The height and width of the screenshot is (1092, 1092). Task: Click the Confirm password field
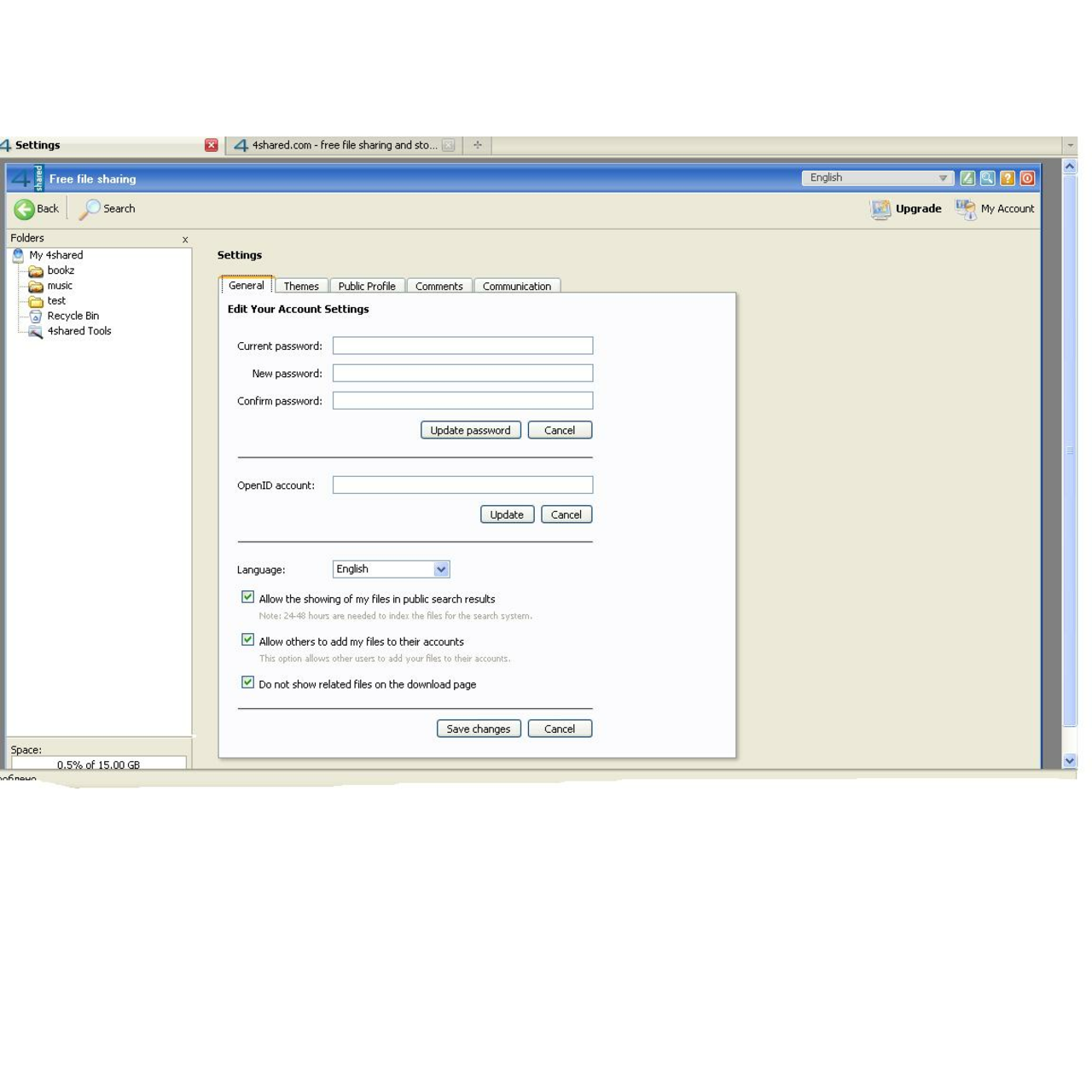(x=462, y=400)
